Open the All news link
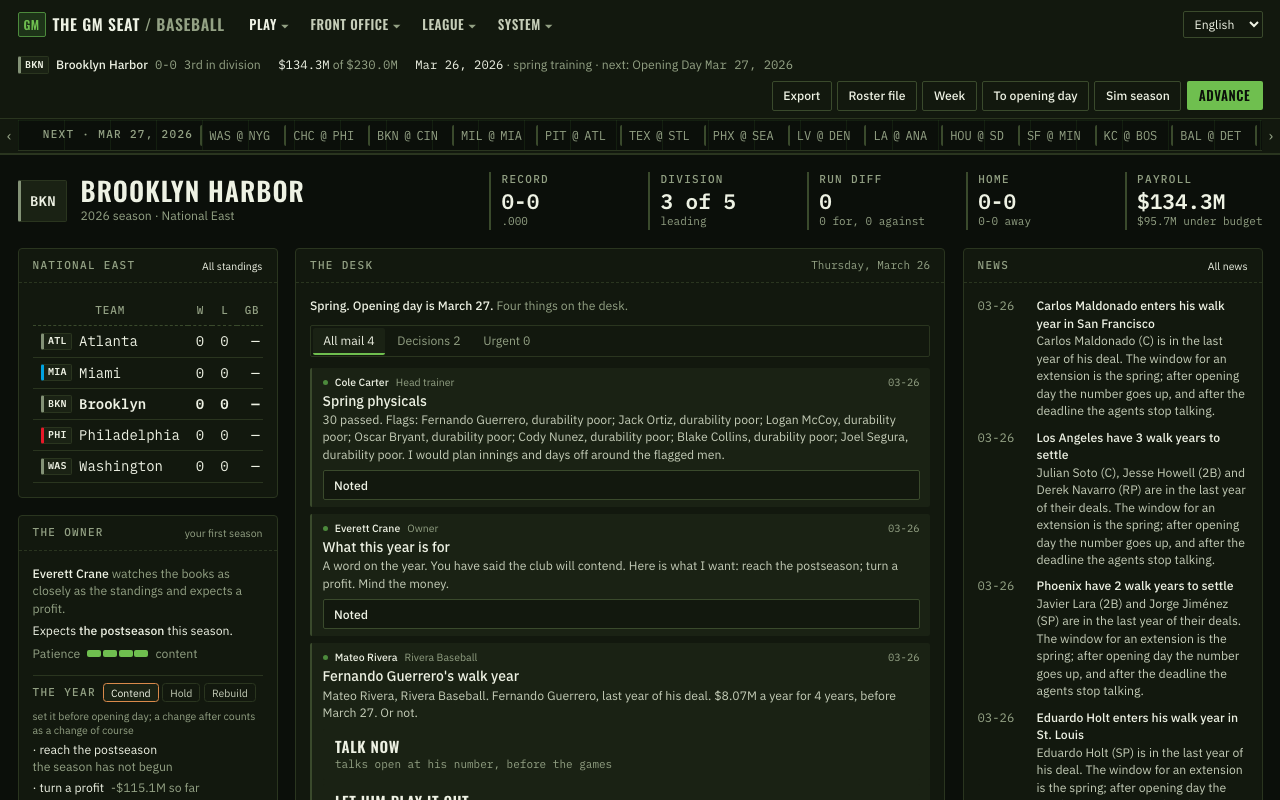 coord(1227,266)
